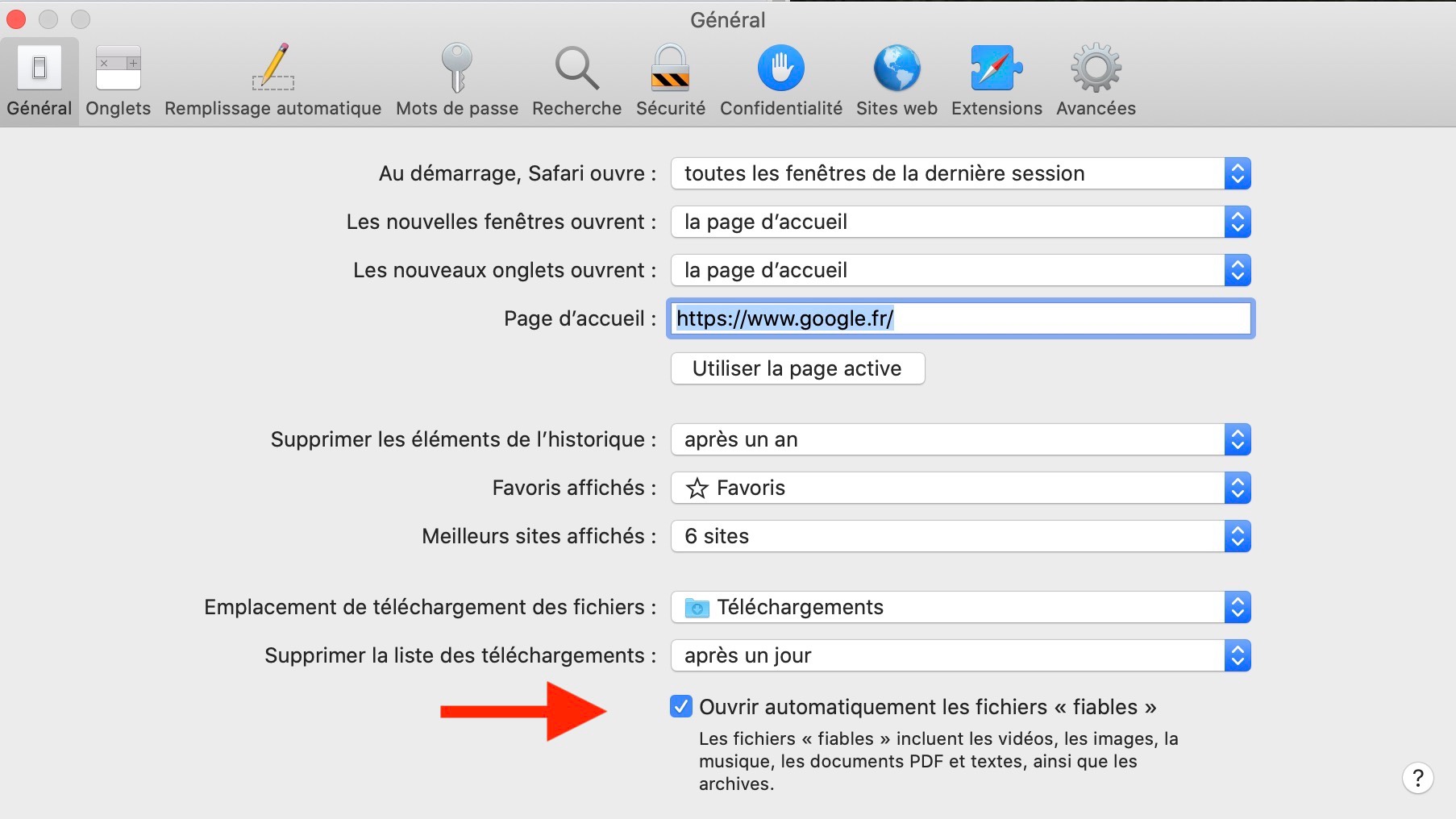Open the Extensions puzzle-piece pane
Image resolution: width=1456 pixels, height=819 pixels.
pyautogui.click(x=996, y=81)
